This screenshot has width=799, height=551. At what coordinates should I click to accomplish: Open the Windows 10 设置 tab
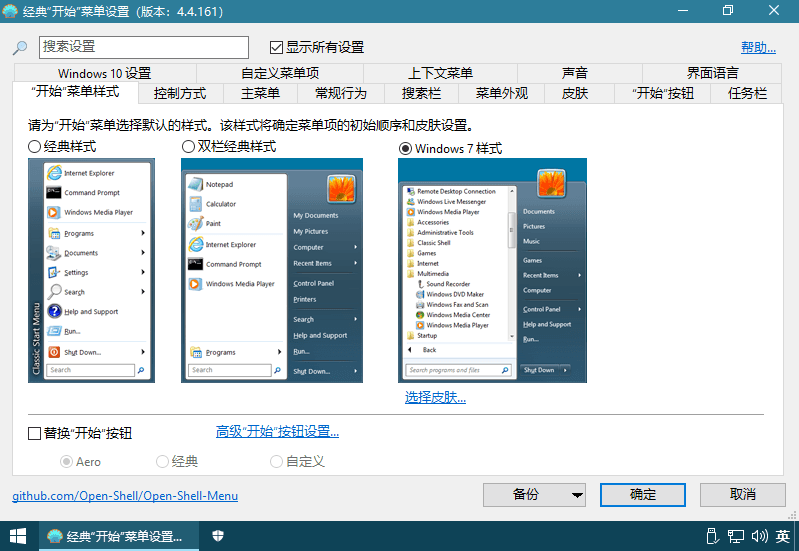(x=104, y=73)
